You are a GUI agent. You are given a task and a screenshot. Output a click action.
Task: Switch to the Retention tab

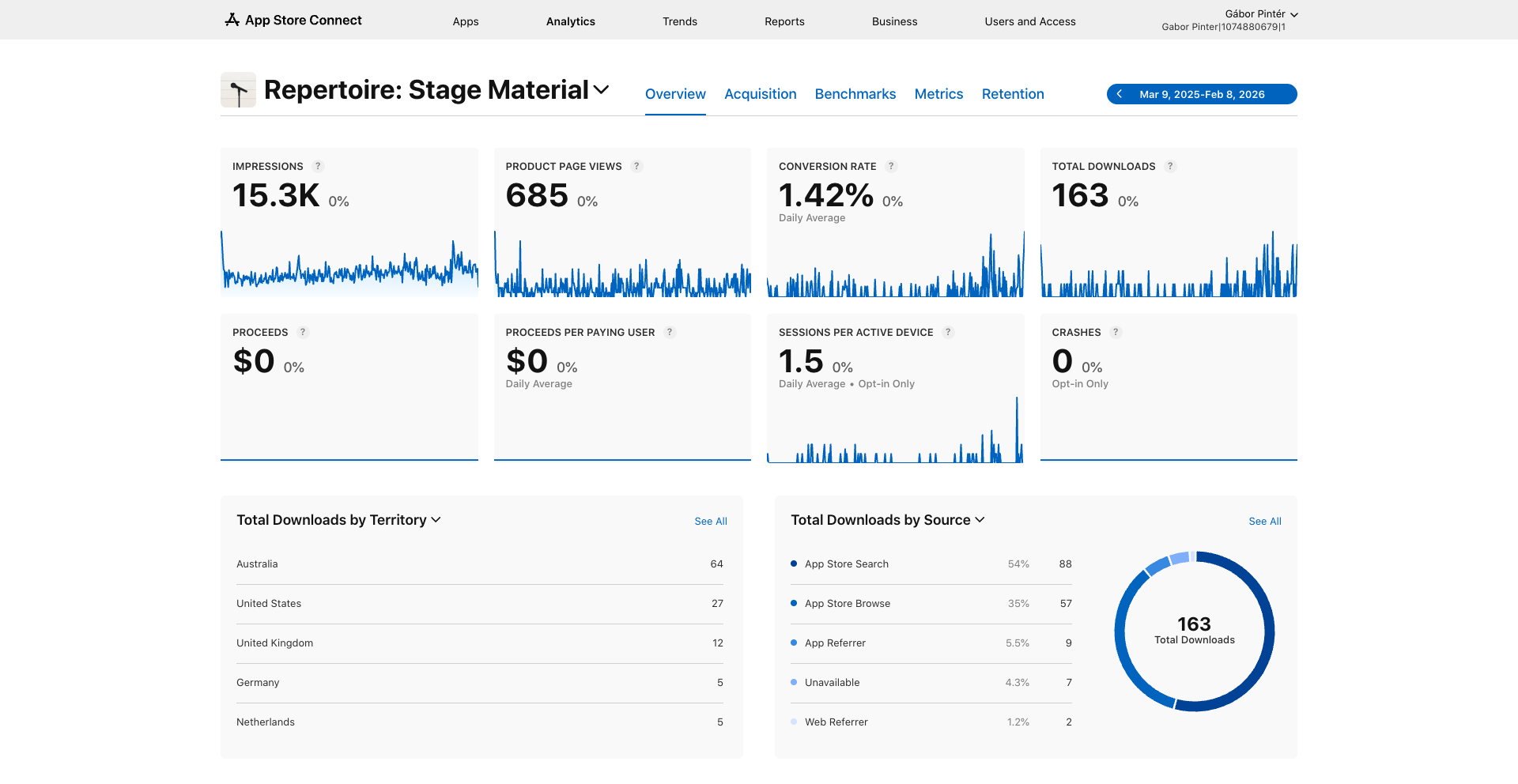(1013, 94)
